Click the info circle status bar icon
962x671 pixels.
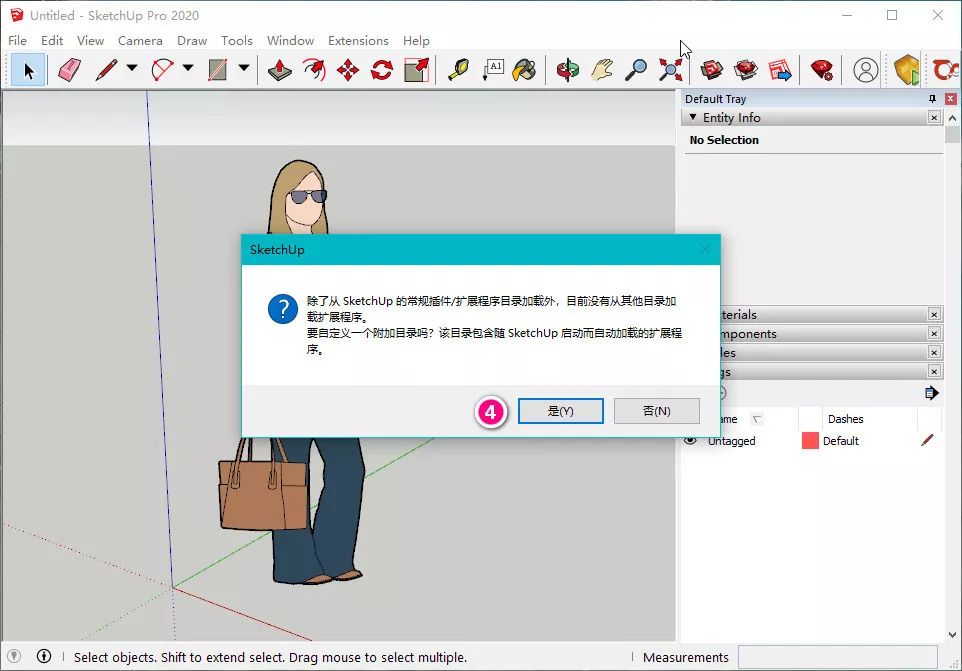tap(44, 656)
